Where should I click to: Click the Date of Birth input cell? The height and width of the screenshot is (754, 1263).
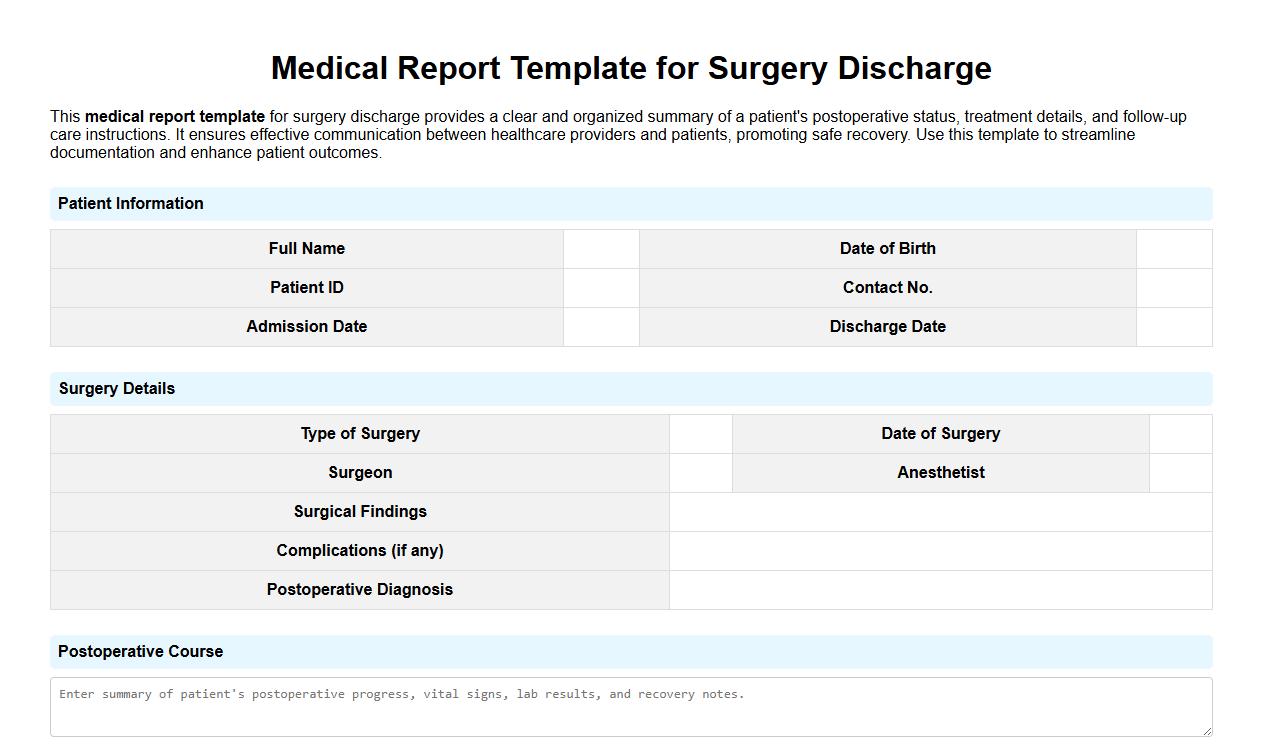point(1173,248)
